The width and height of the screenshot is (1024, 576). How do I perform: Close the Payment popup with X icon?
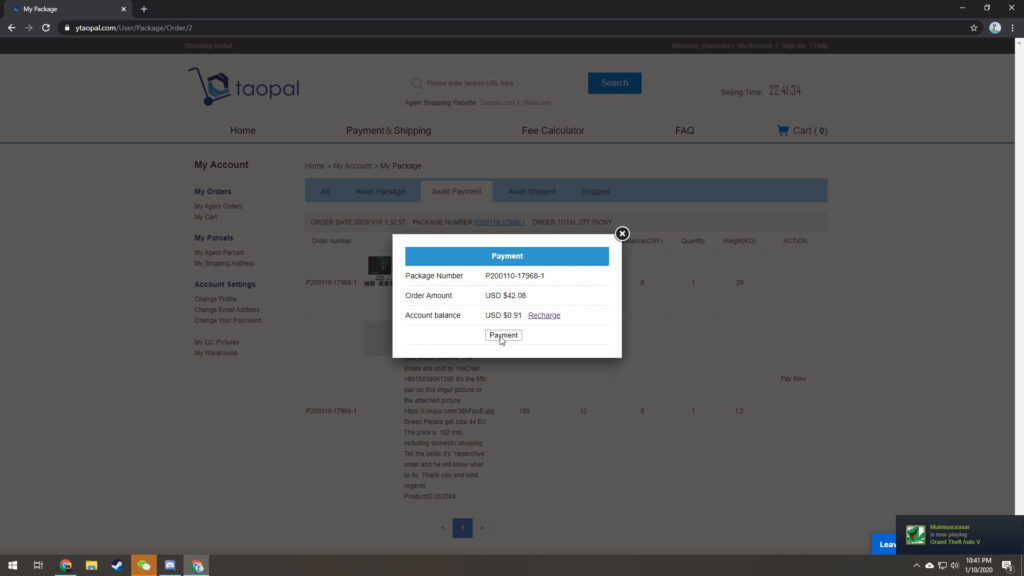(x=622, y=233)
